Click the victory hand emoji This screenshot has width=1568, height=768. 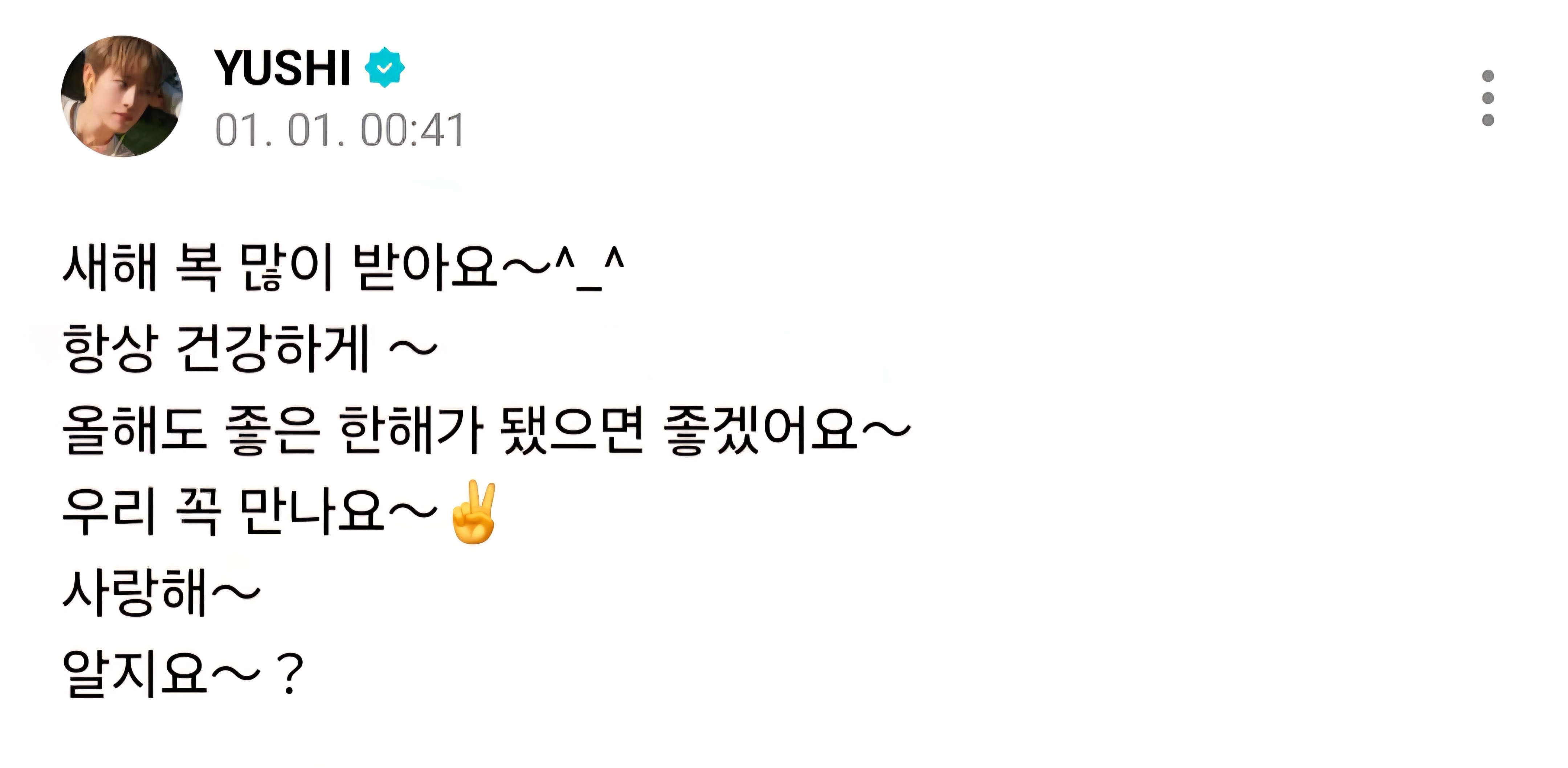tap(474, 511)
